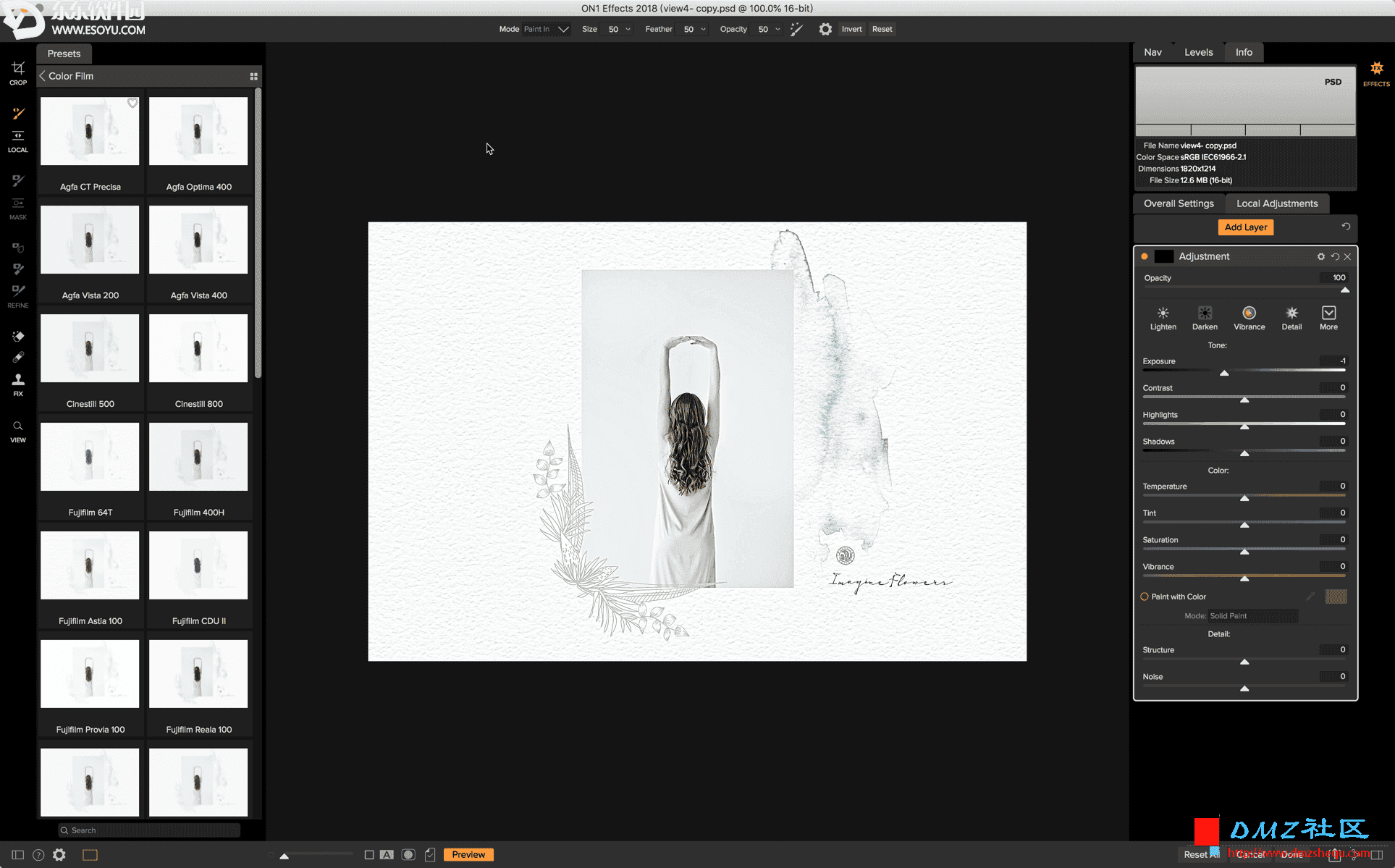Viewport: 1395px width, 868px height.
Task: Toggle clipping A overlay icon
Action: (387, 855)
